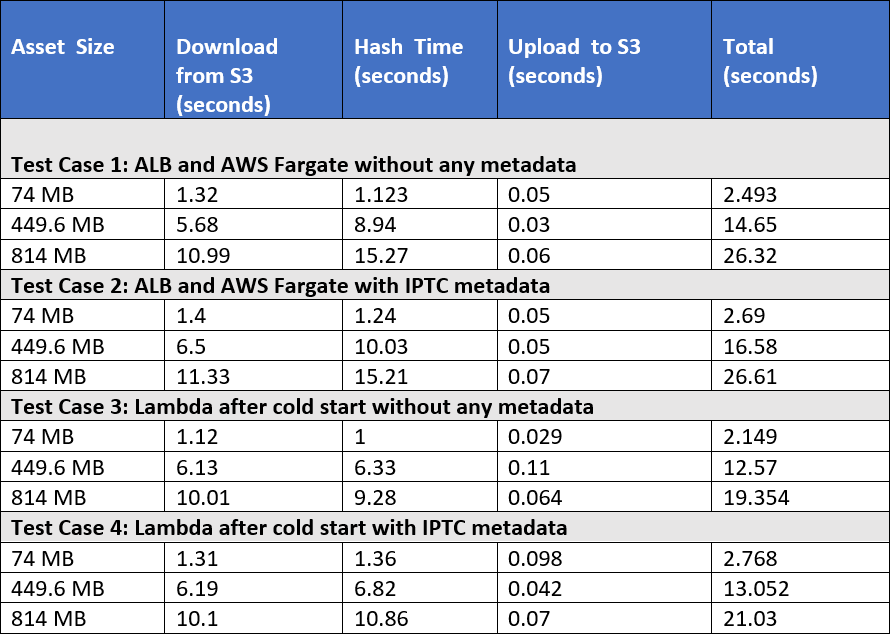Image resolution: width=890 pixels, height=634 pixels.
Task: Click the 0.029 upload time cell
Action: 604,436
